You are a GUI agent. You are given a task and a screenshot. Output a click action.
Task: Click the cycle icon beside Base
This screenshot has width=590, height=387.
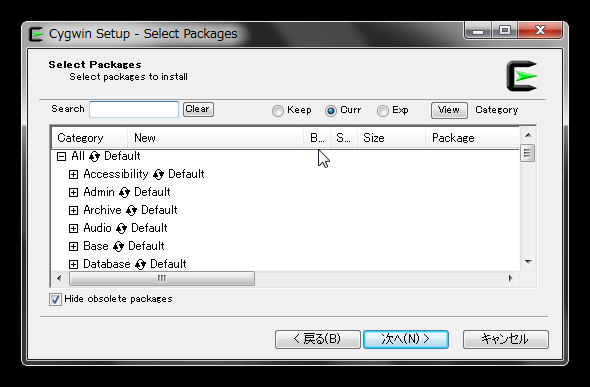point(119,246)
